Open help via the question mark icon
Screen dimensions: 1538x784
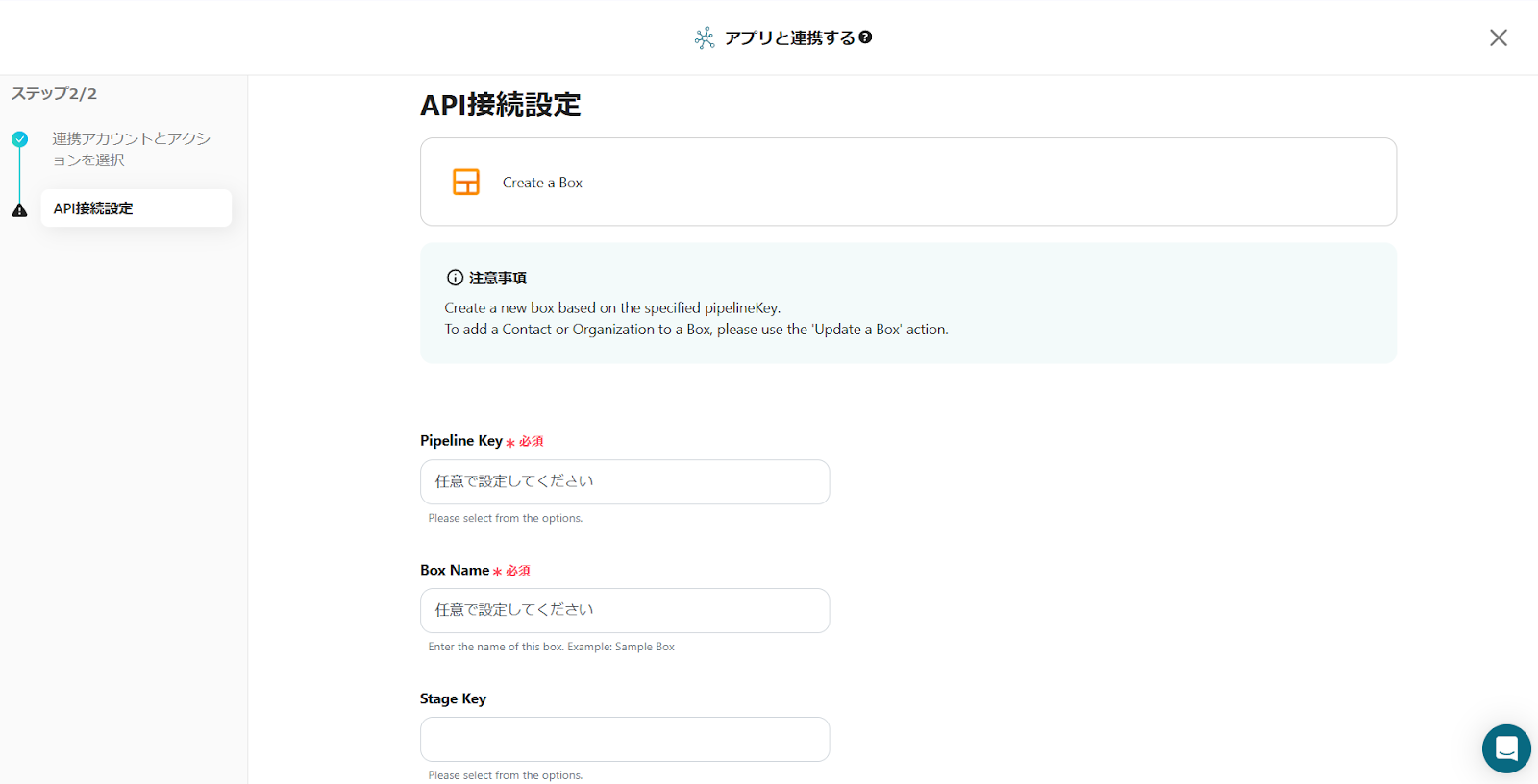click(865, 37)
